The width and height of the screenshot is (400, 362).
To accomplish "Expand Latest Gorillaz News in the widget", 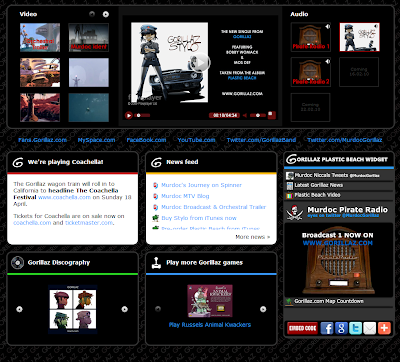I will click(x=339, y=185).
